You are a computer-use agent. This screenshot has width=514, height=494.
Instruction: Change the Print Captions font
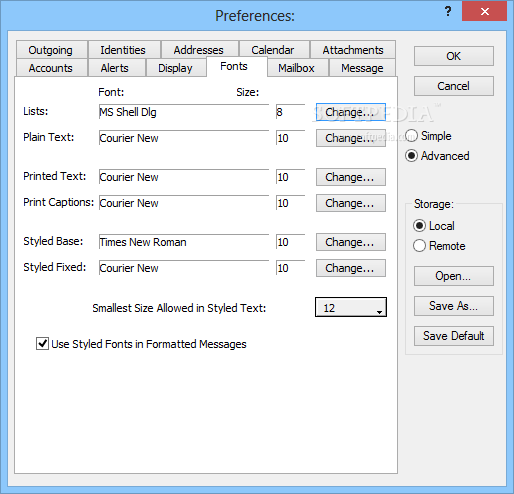click(351, 203)
